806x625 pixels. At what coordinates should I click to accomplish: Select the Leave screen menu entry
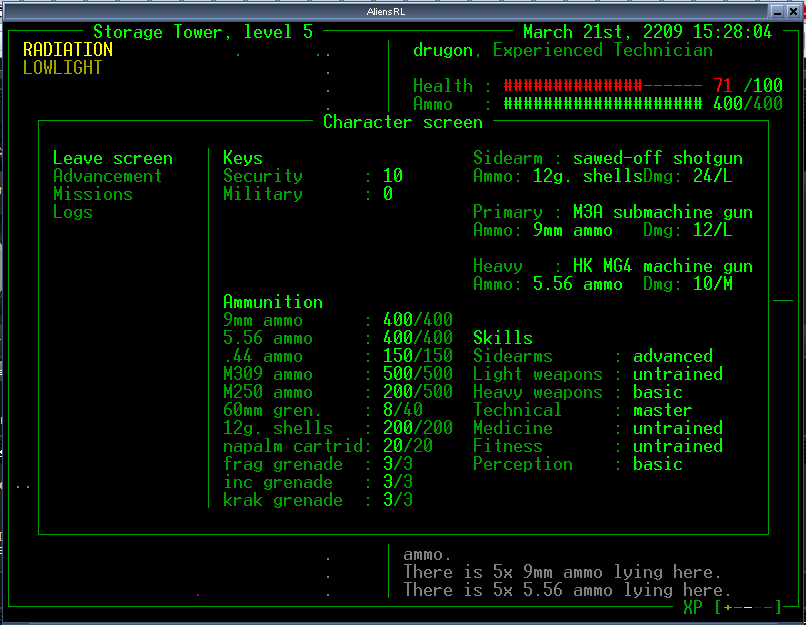tap(113, 158)
